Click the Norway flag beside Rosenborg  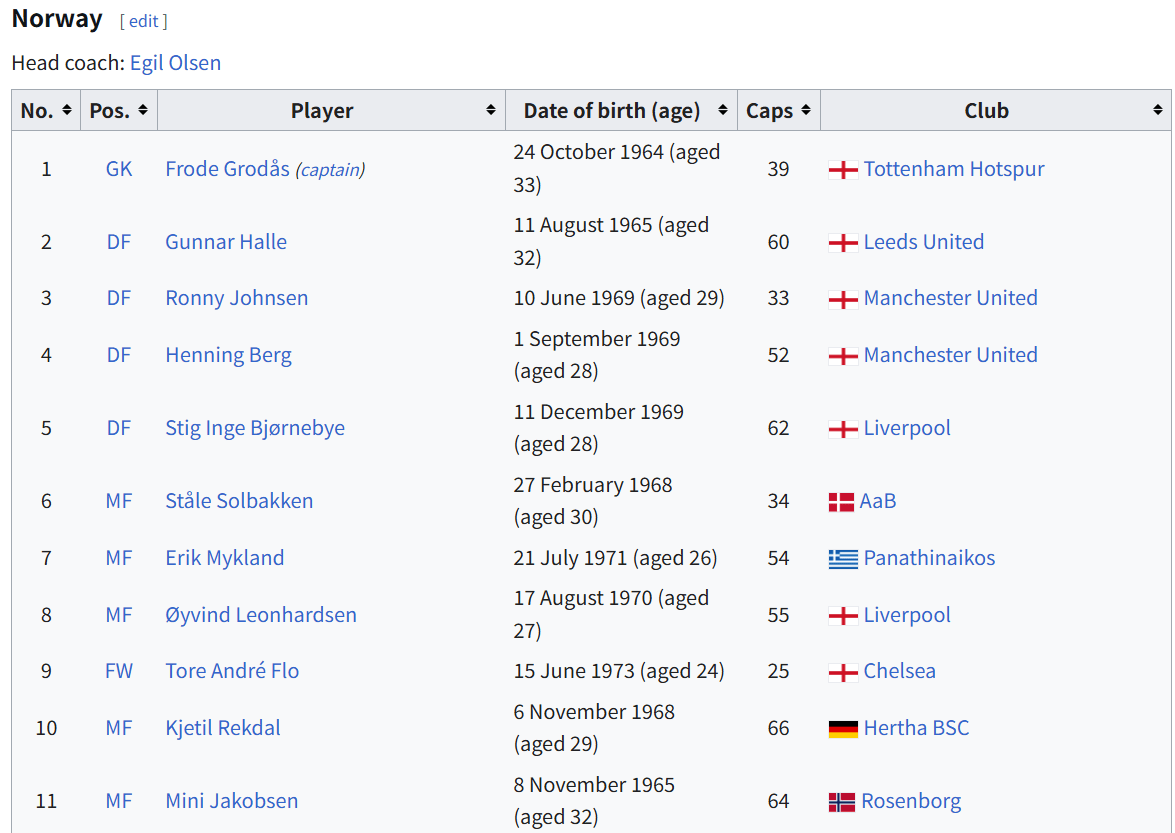(842, 802)
